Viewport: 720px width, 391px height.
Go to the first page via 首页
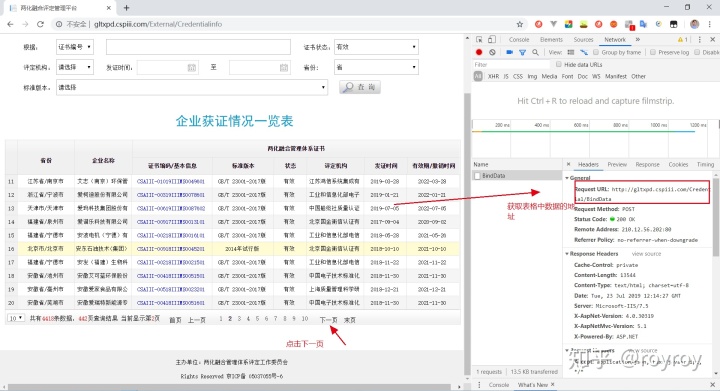pos(175,320)
